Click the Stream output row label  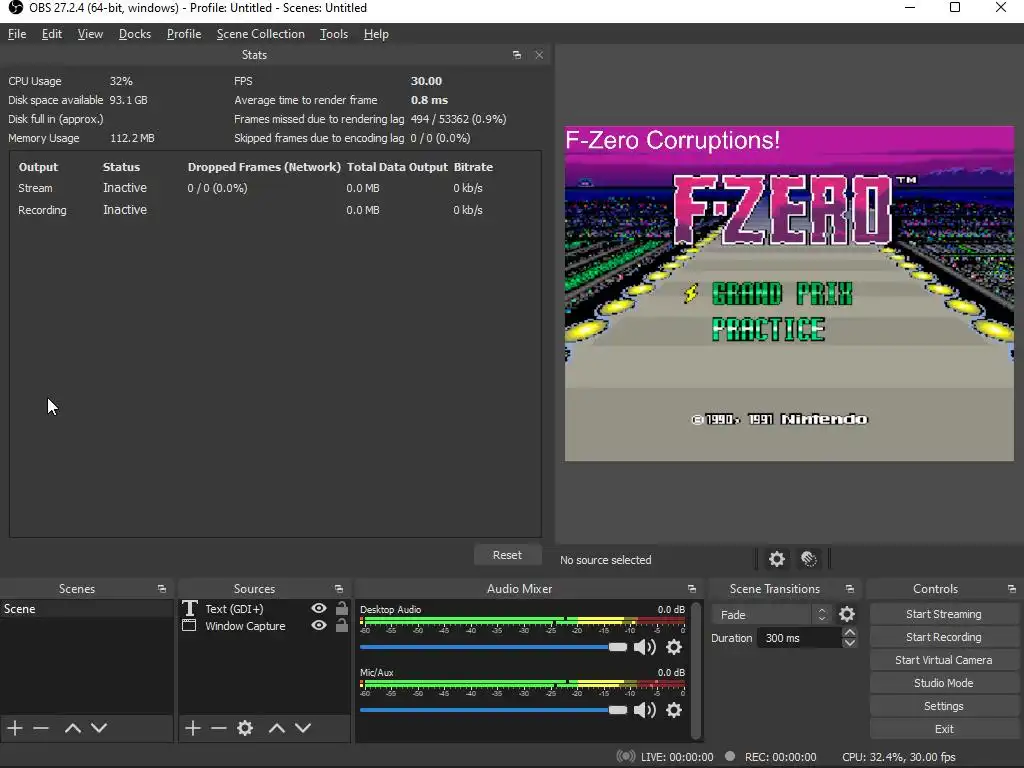click(x=35, y=188)
